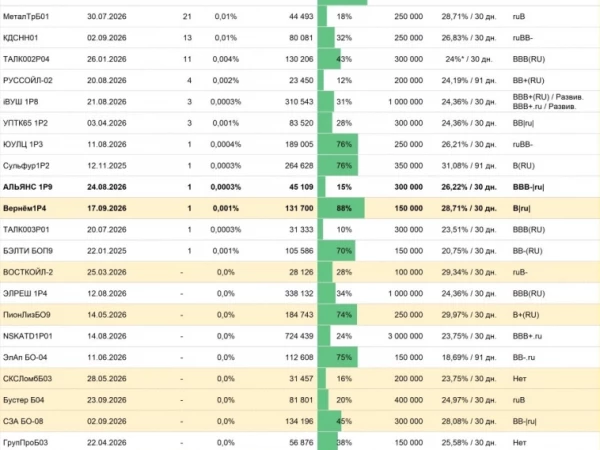The height and width of the screenshot is (450, 600).
Task: Click the value 338 132 cell
Action: tap(299, 293)
